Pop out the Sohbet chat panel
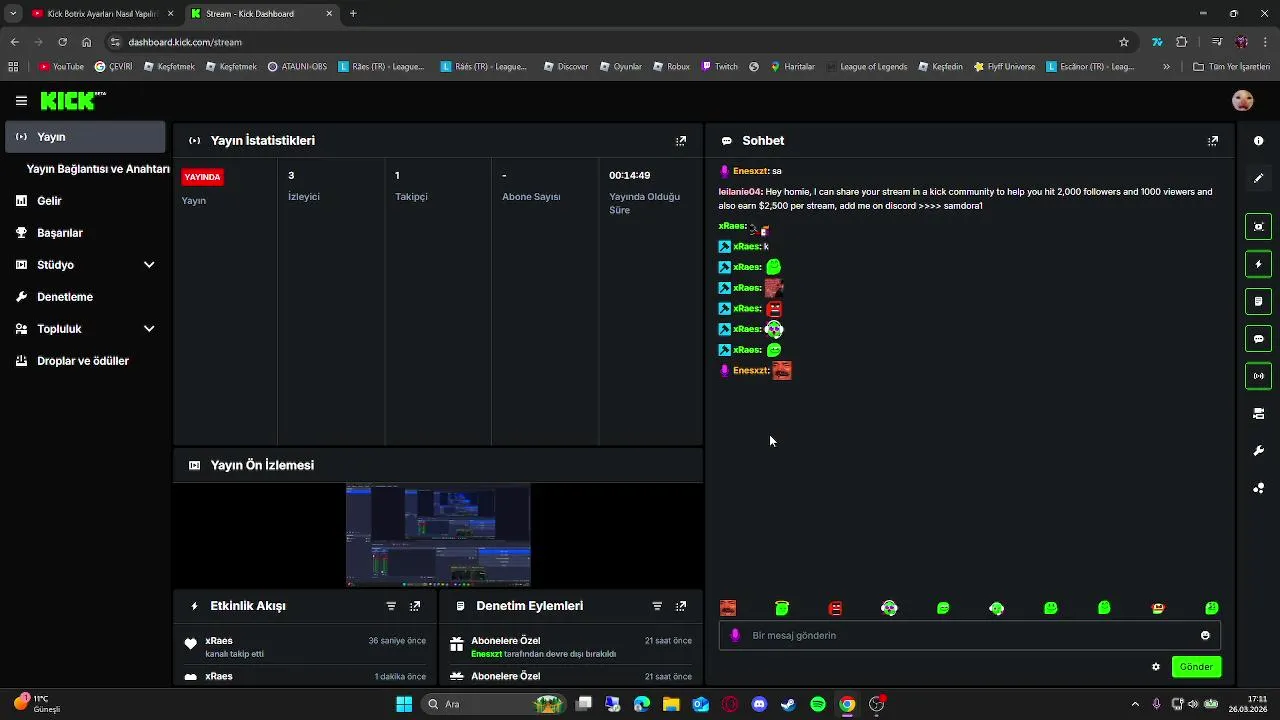Viewport: 1280px width, 720px height. click(x=1213, y=141)
